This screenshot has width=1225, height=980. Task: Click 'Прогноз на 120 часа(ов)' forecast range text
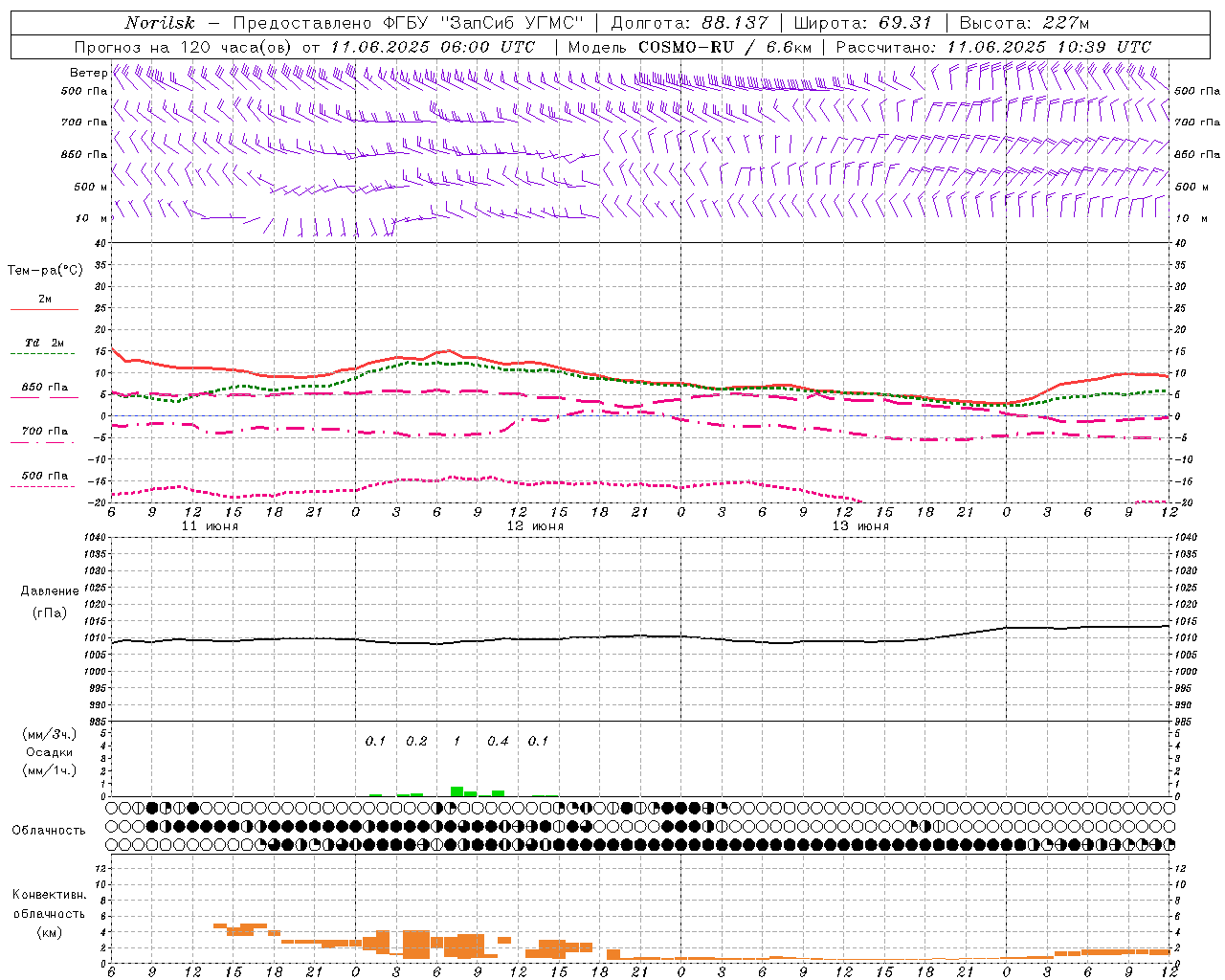[185, 47]
